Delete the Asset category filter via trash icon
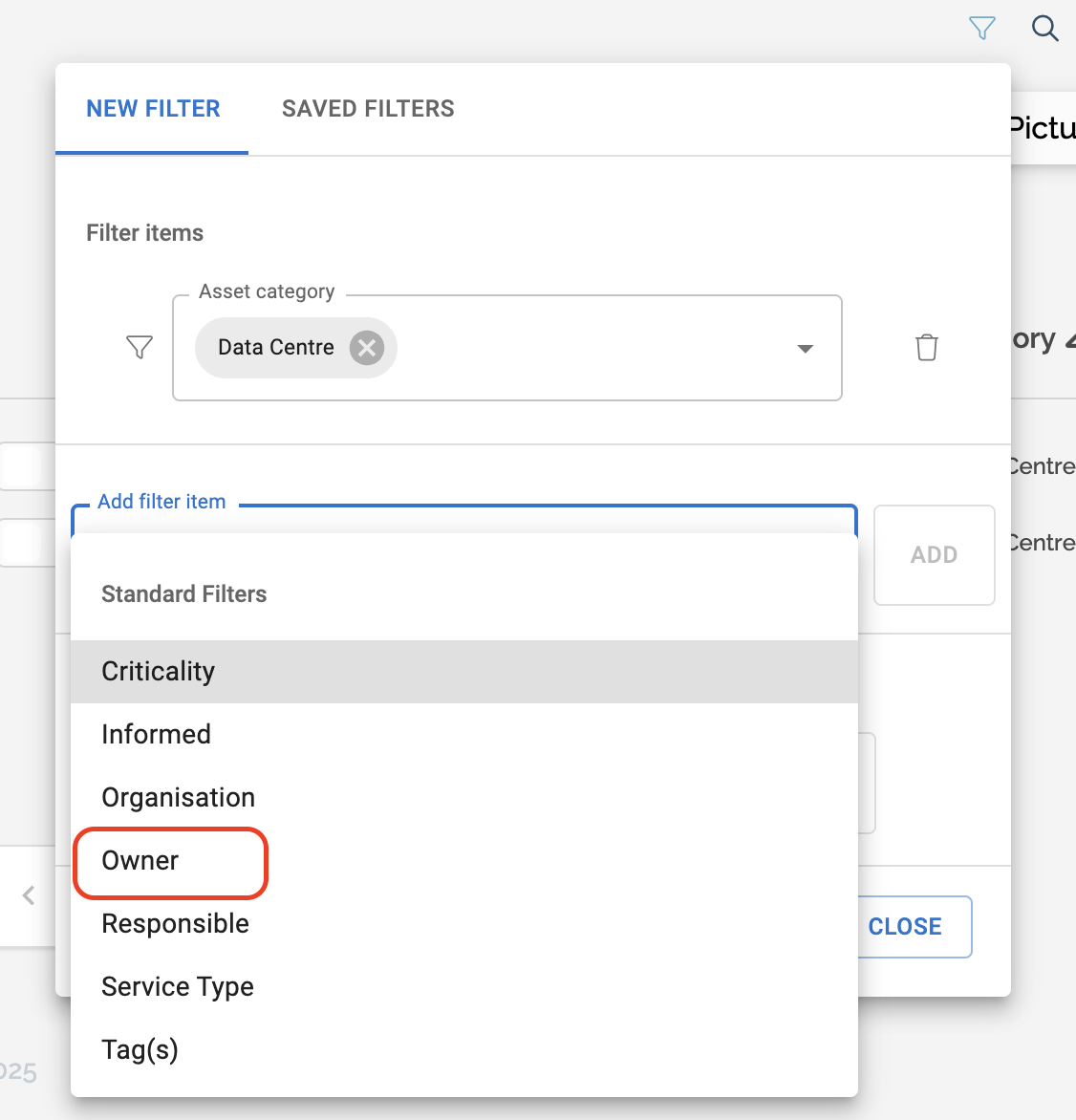Viewport: 1076px width, 1120px height. [x=926, y=347]
